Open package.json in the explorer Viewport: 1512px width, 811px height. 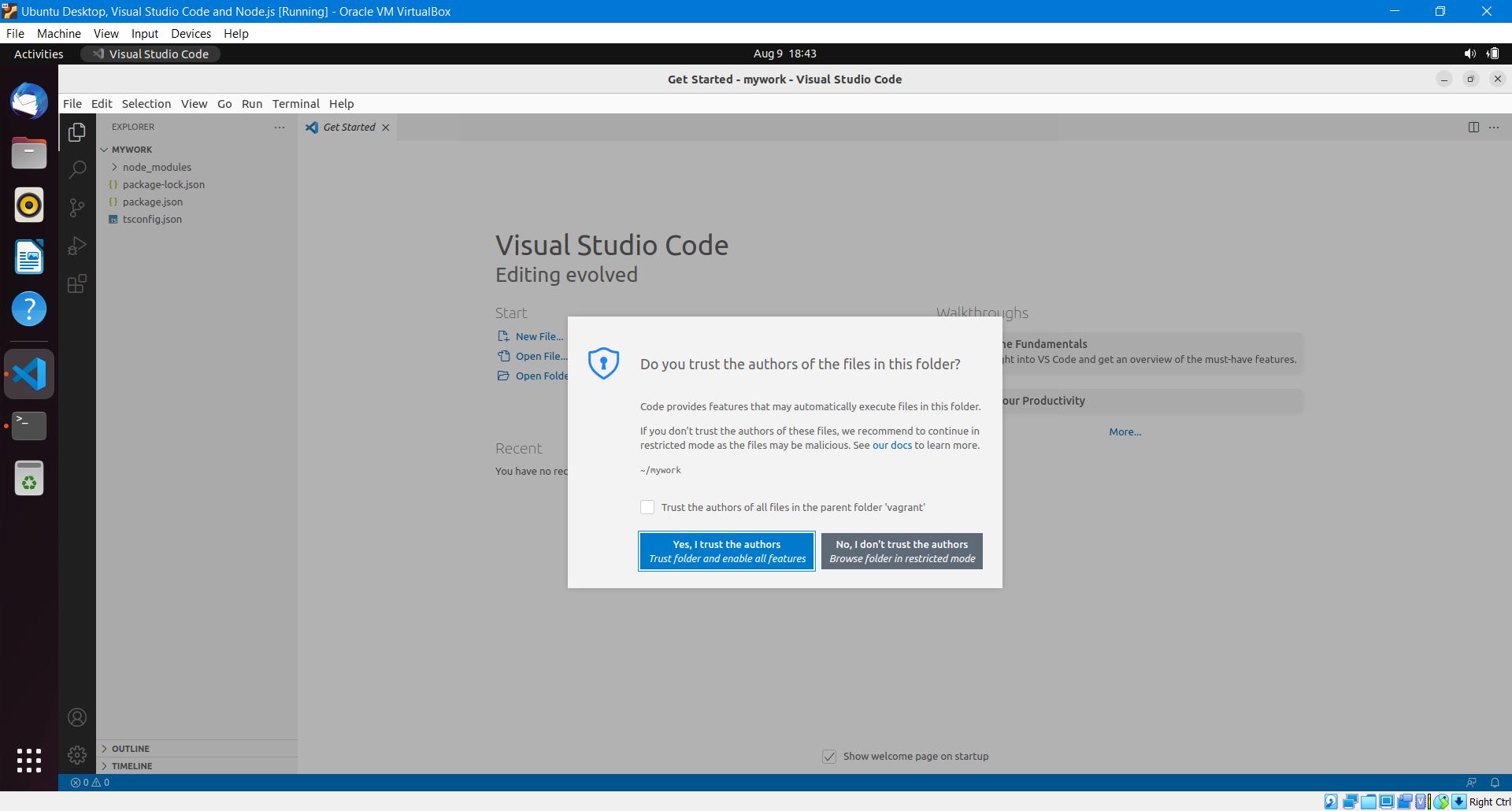(x=152, y=202)
